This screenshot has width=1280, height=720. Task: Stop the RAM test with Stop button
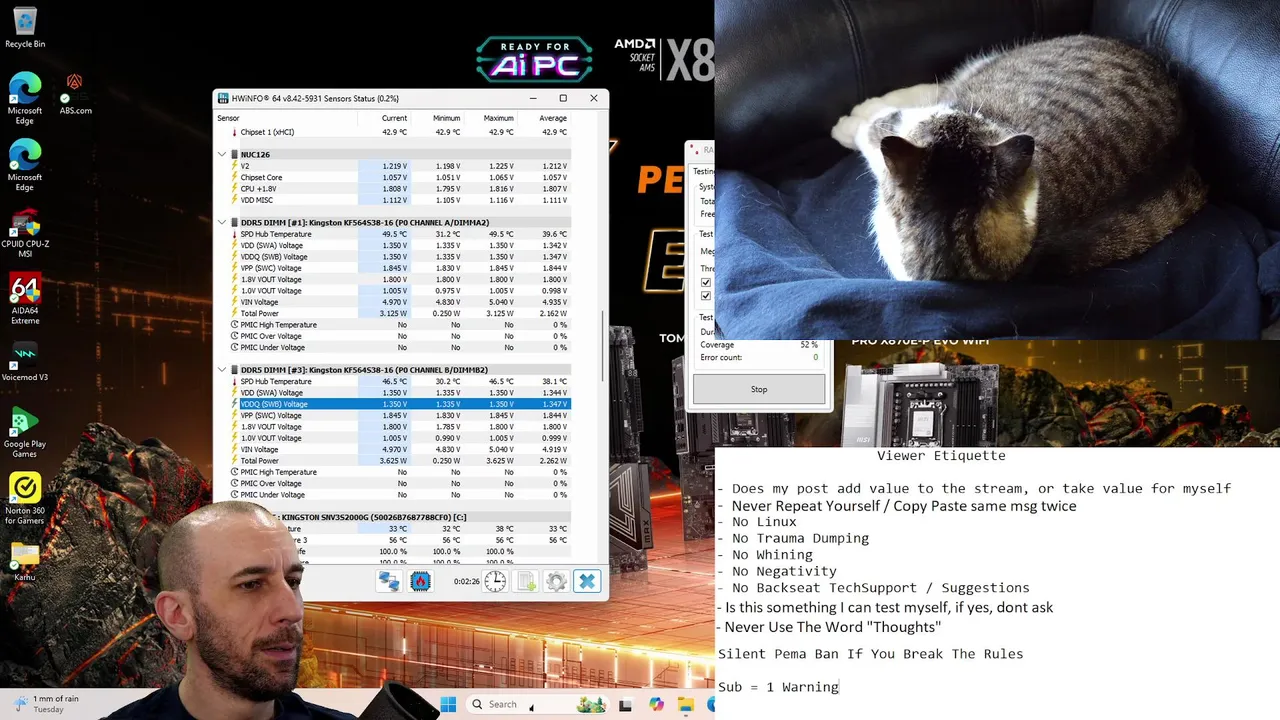pyautogui.click(x=759, y=389)
